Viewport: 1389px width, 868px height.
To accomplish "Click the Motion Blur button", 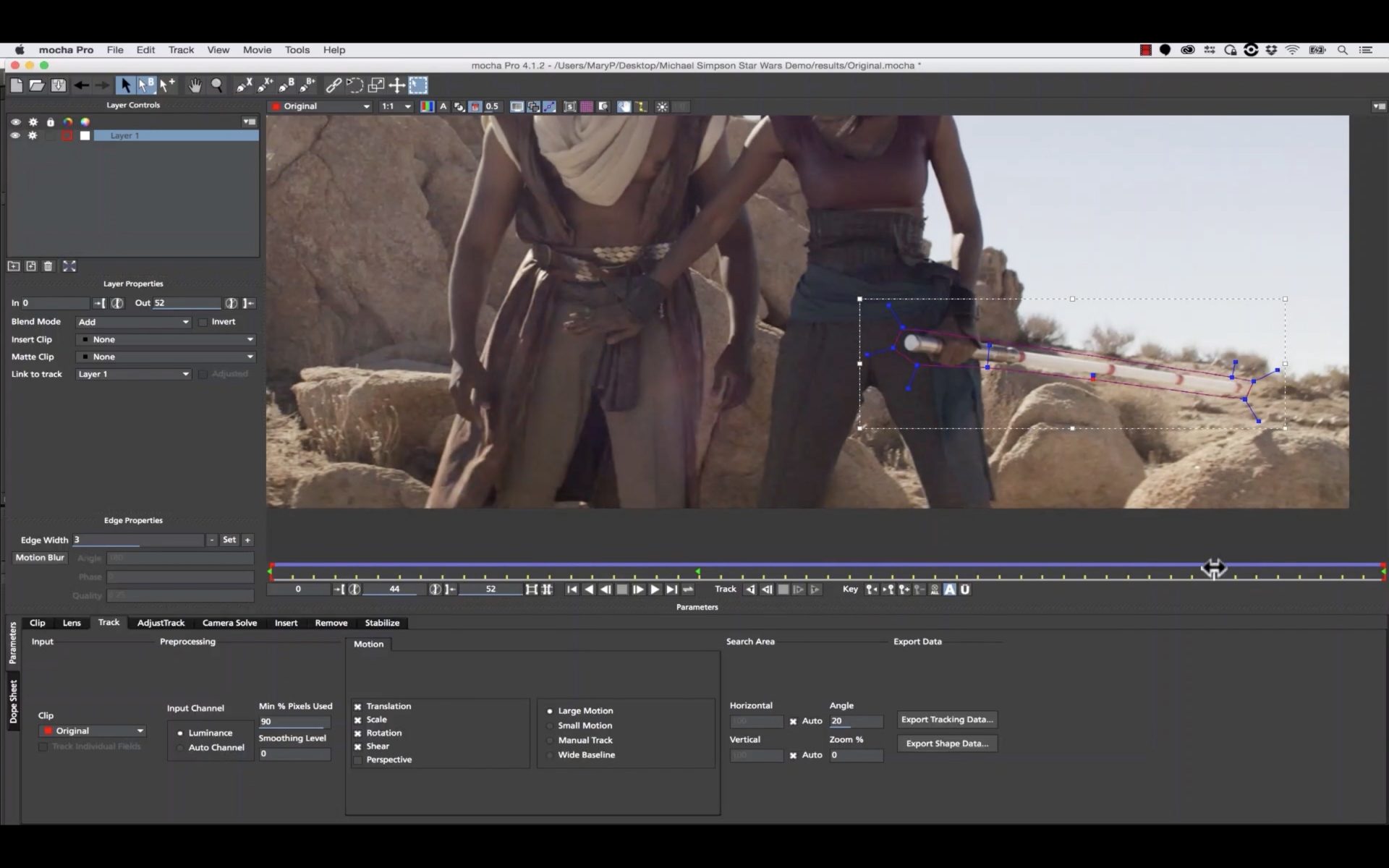I will [40, 558].
